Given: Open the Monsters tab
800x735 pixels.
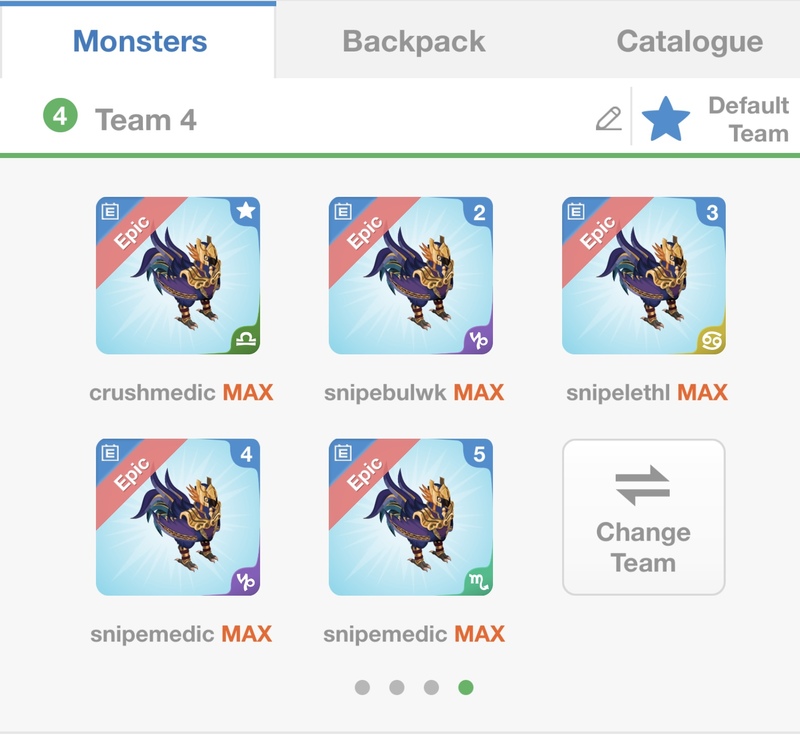Looking at the screenshot, I should (x=140, y=41).
